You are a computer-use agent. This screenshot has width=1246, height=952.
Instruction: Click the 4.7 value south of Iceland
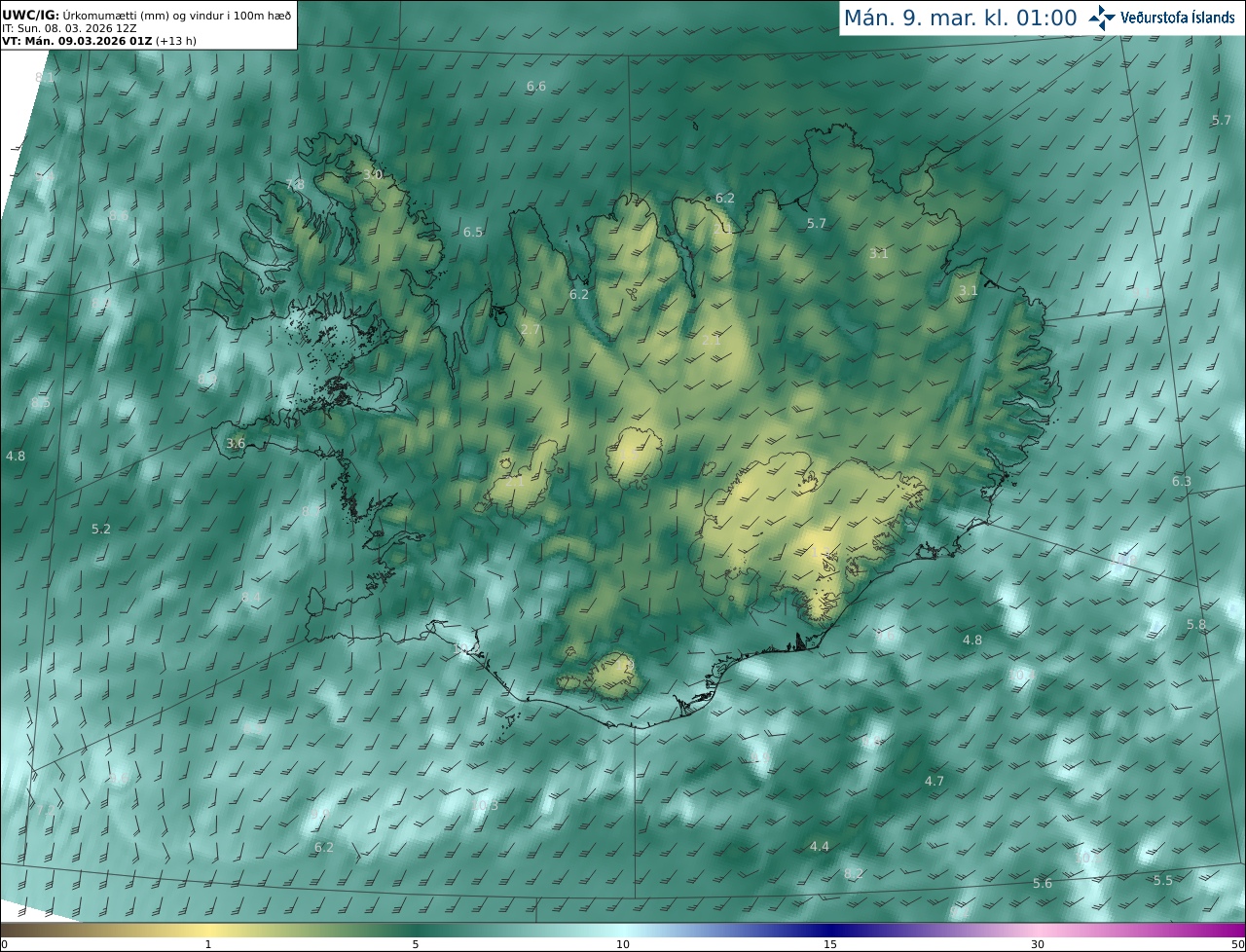click(x=934, y=782)
